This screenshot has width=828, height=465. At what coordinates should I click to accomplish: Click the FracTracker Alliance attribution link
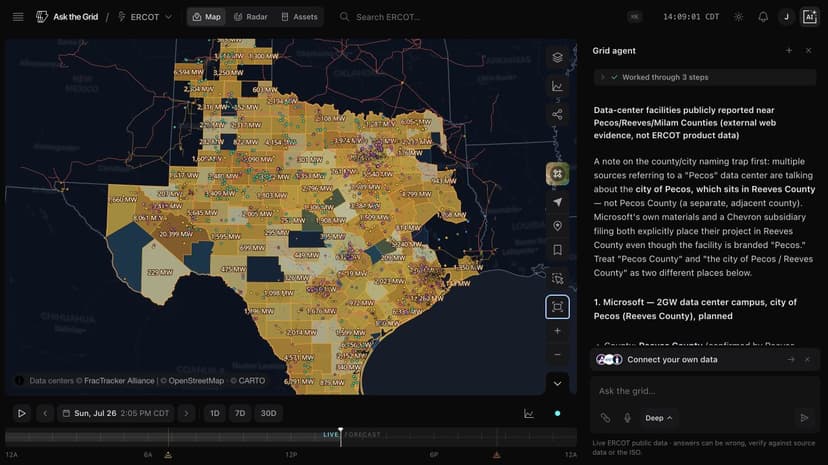coord(119,381)
